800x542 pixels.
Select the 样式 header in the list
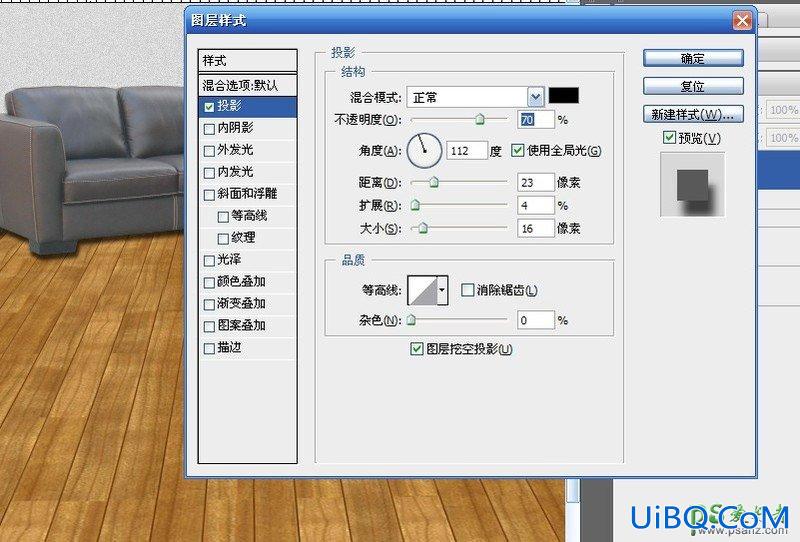[x=247, y=61]
